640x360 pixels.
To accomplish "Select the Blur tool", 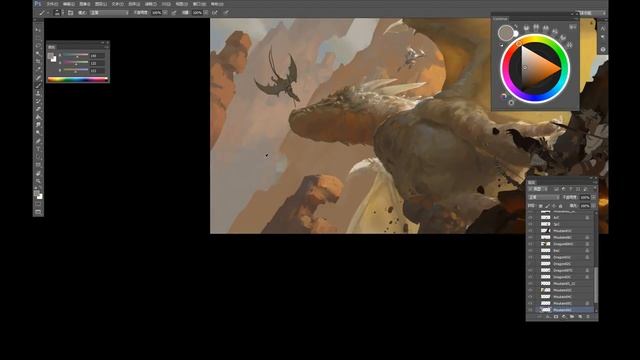I will click(x=38, y=125).
